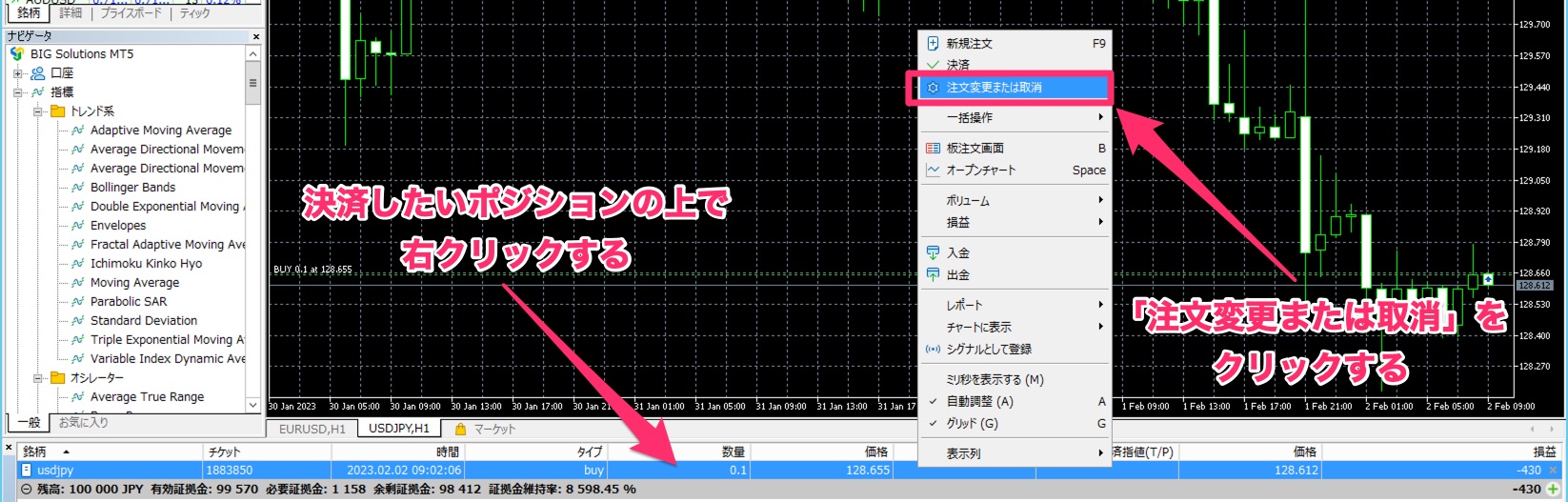This screenshot has height=502, width=1568.
Task: Click the 新規注文 new order icon
Action: pos(933,44)
